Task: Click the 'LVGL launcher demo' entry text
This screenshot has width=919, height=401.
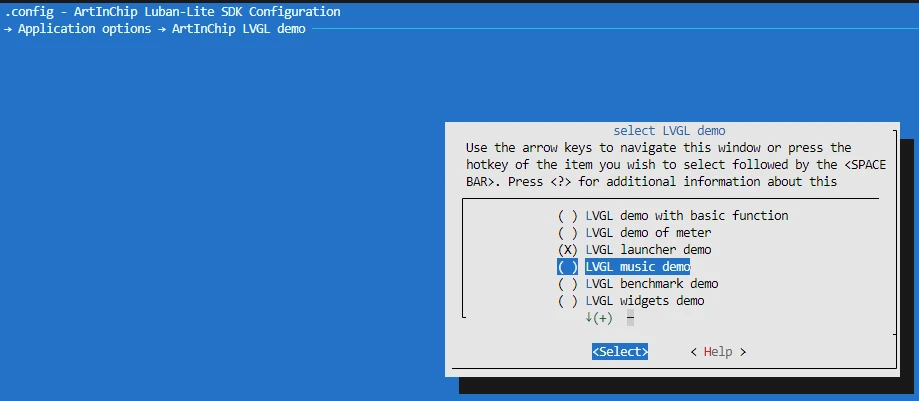Action: pos(648,250)
